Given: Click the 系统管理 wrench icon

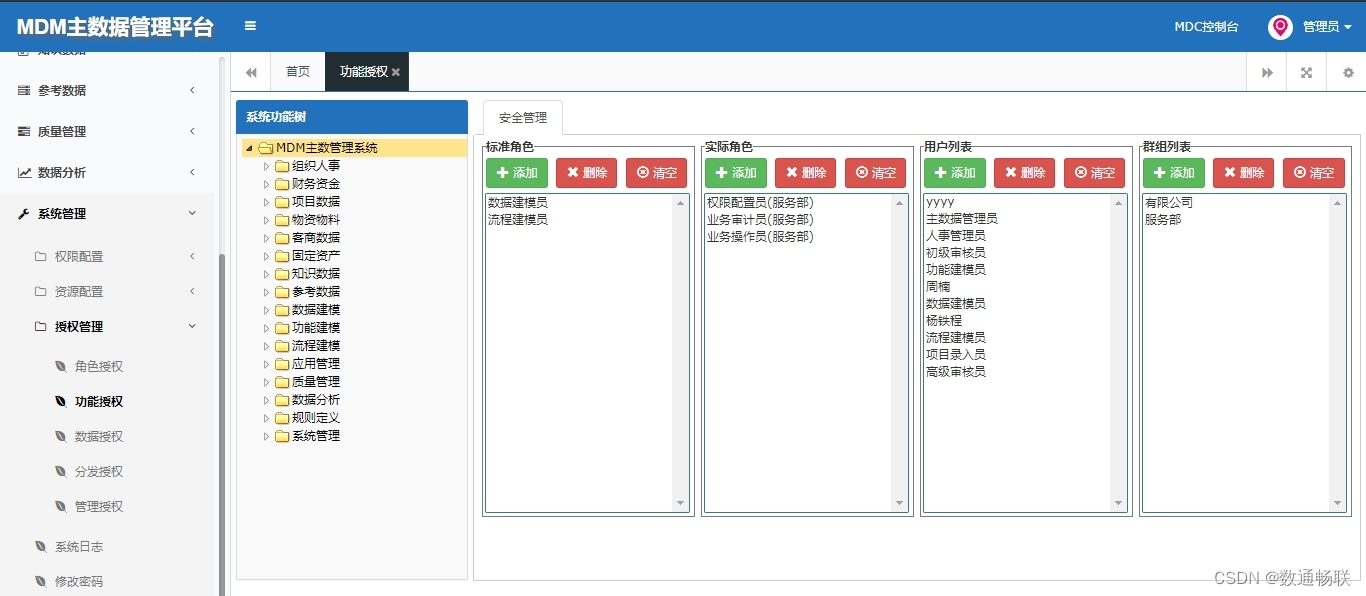Looking at the screenshot, I should tap(24, 213).
